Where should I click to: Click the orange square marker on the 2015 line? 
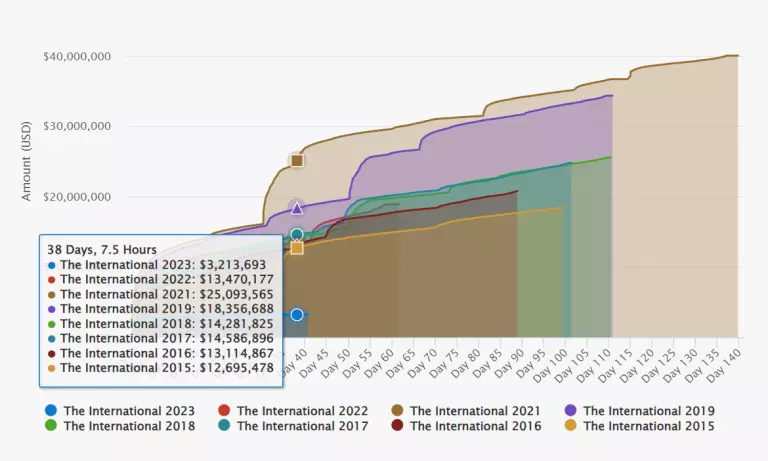click(297, 248)
